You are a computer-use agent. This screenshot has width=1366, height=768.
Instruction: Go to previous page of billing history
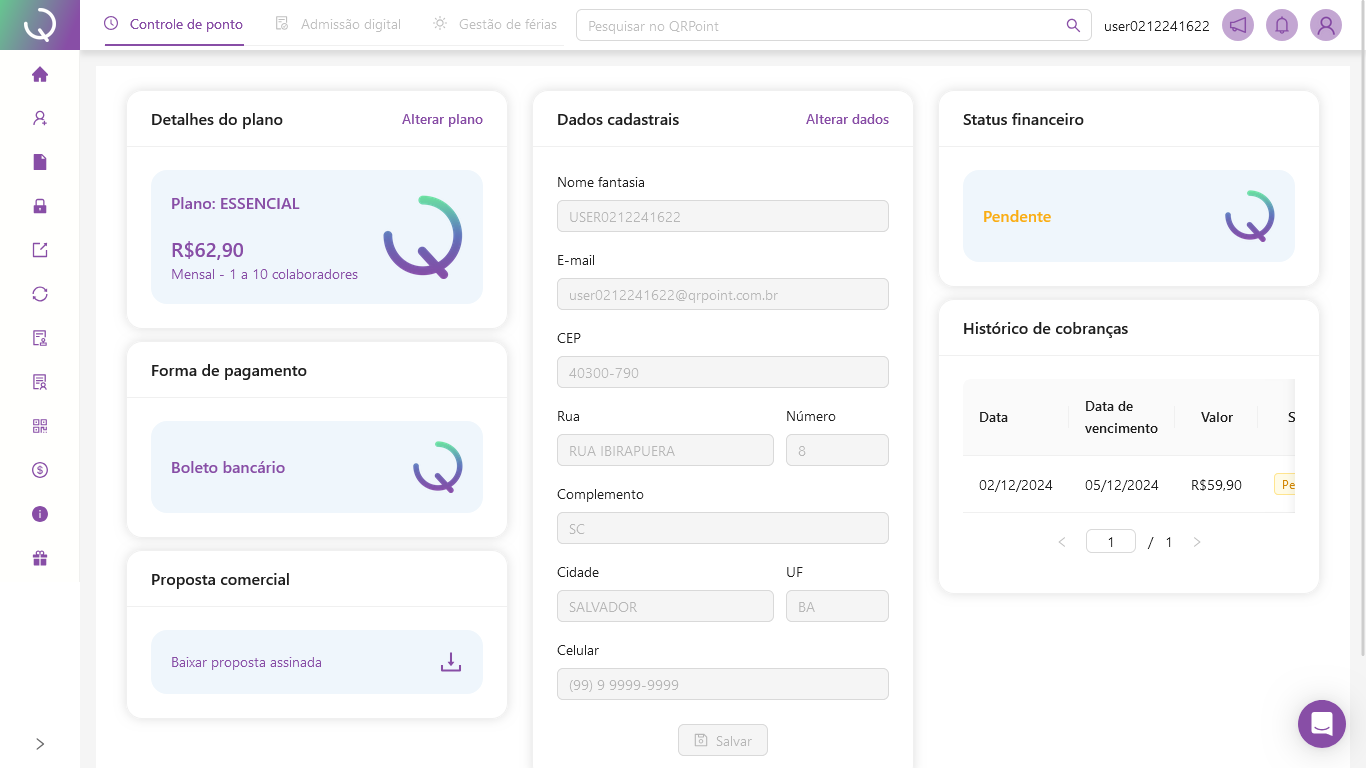(x=1062, y=542)
